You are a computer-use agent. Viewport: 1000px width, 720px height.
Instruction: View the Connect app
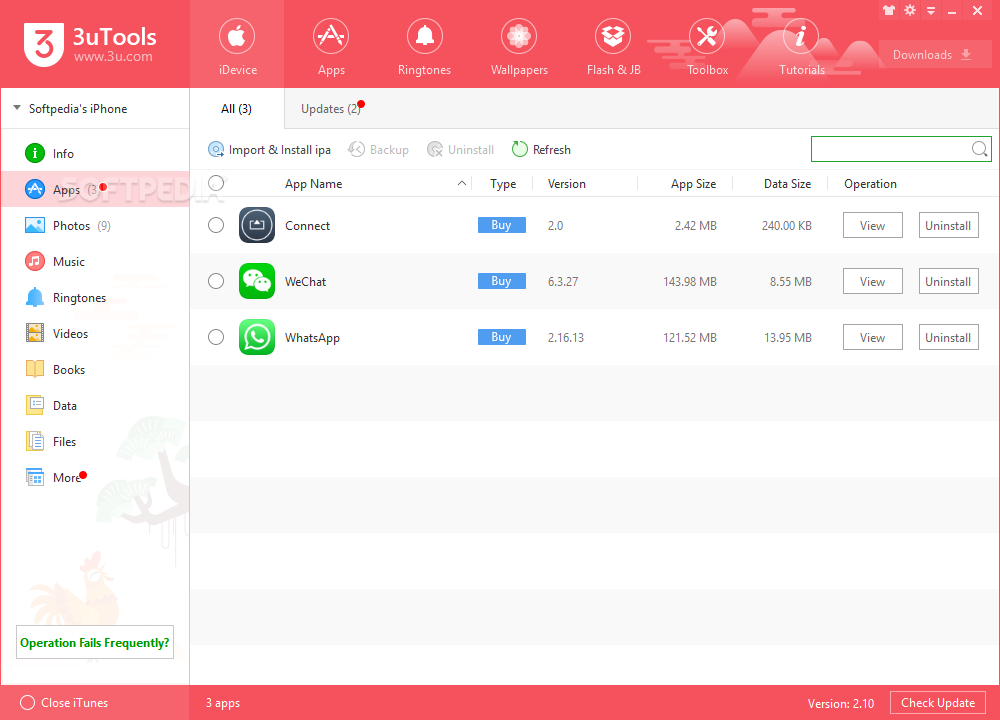pyautogui.click(x=872, y=225)
